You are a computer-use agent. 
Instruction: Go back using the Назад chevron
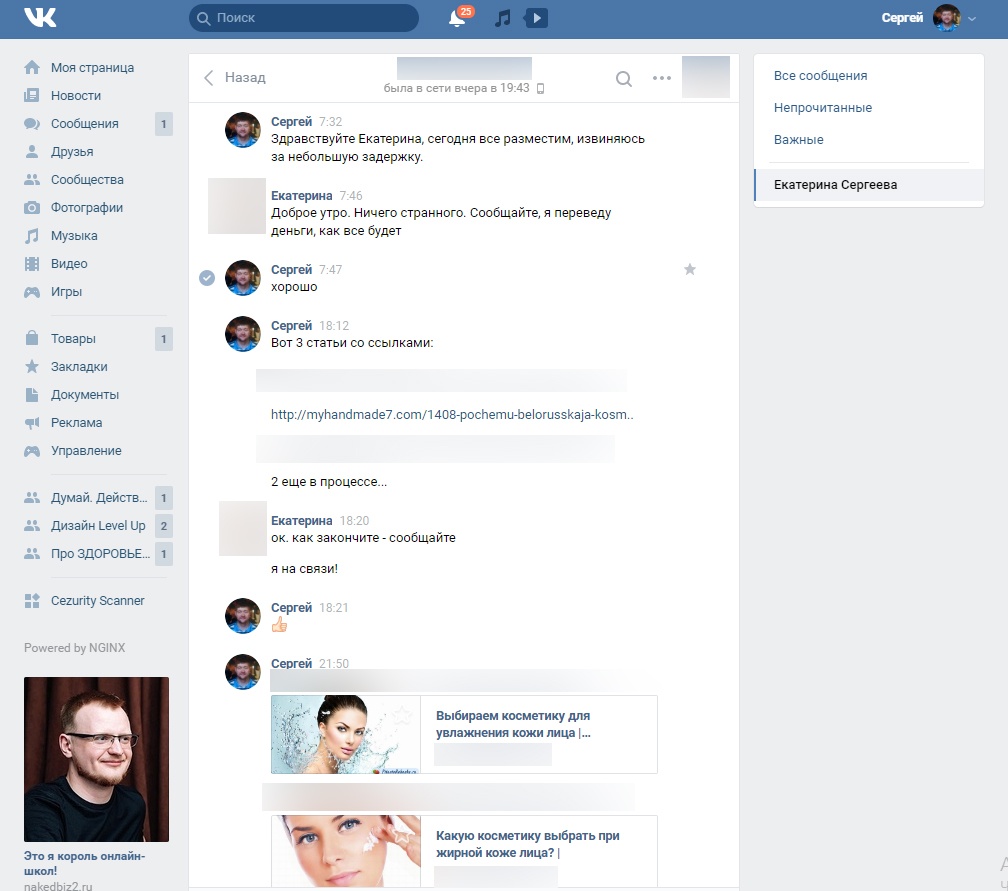208,78
